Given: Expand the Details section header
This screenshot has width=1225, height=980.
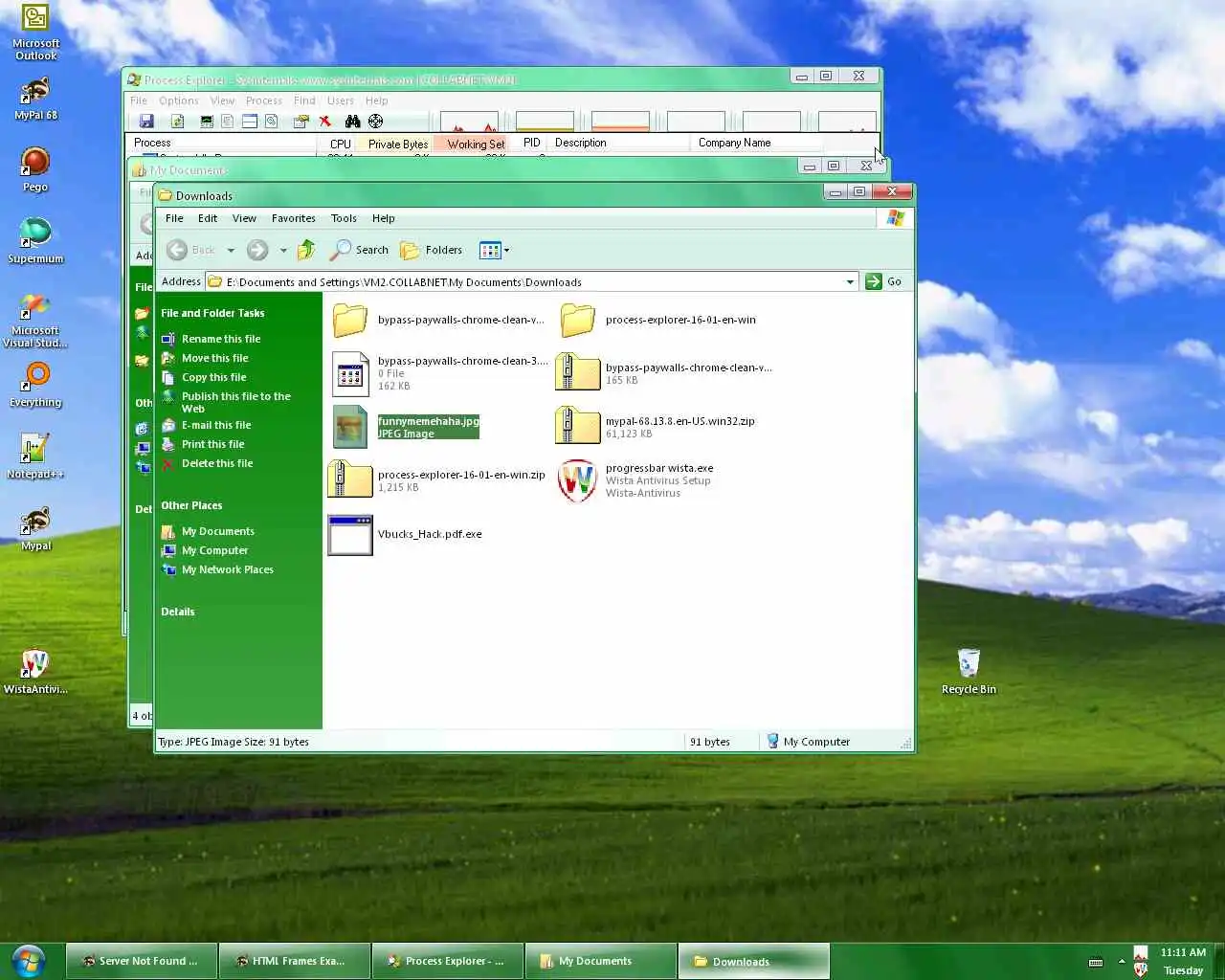Looking at the screenshot, I should pos(178,612).
